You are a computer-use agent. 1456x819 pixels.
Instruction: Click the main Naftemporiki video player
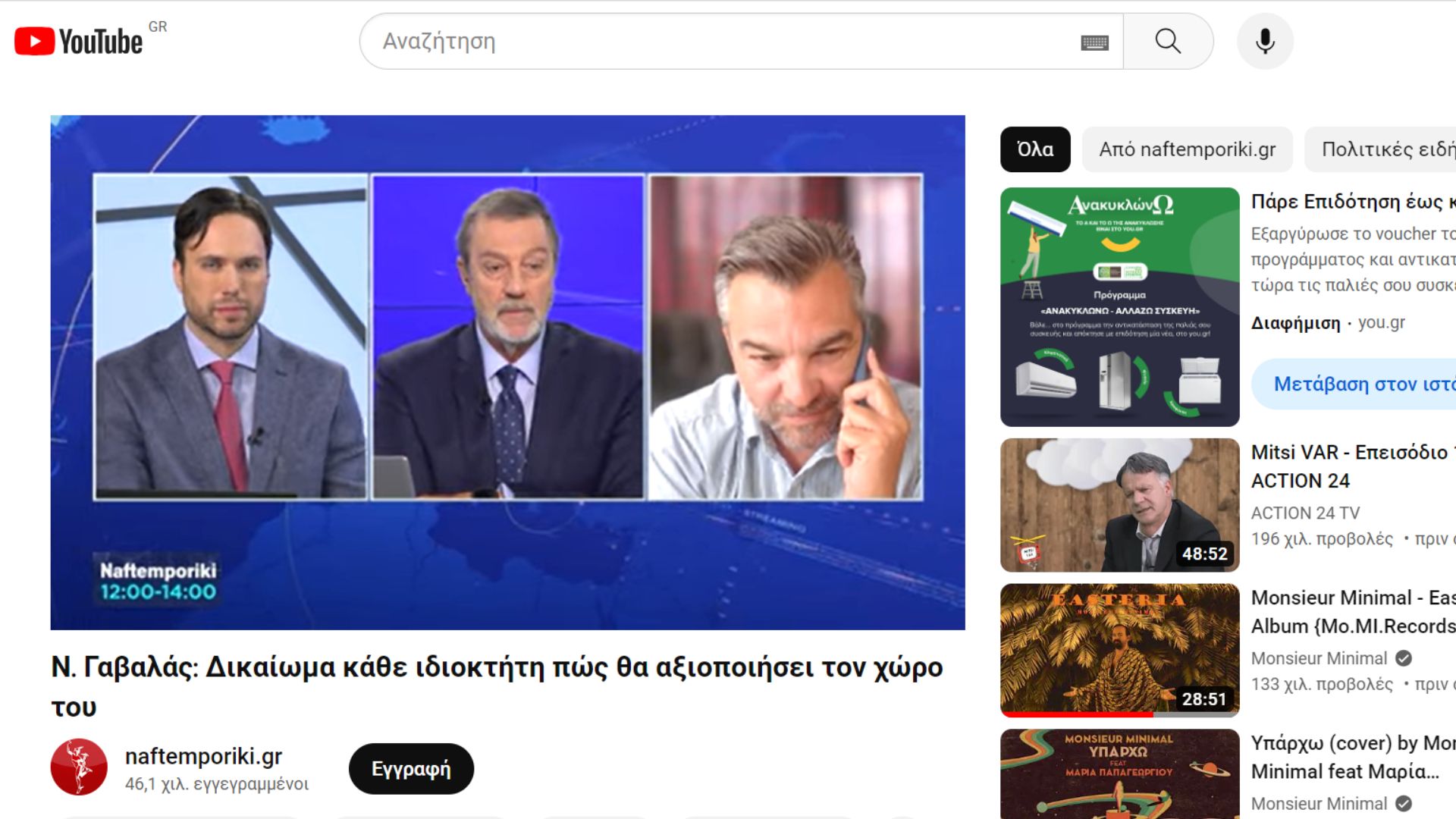[507, 372]
